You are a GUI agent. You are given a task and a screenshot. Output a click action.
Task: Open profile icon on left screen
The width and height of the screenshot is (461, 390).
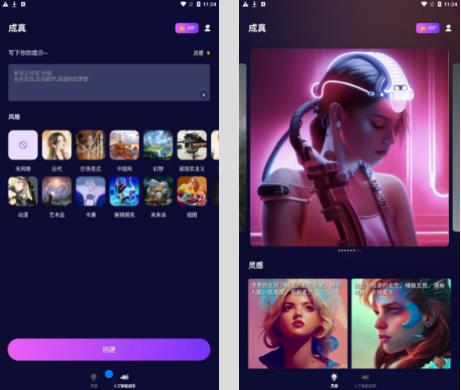pyautogui.click(x=207, y=28)
